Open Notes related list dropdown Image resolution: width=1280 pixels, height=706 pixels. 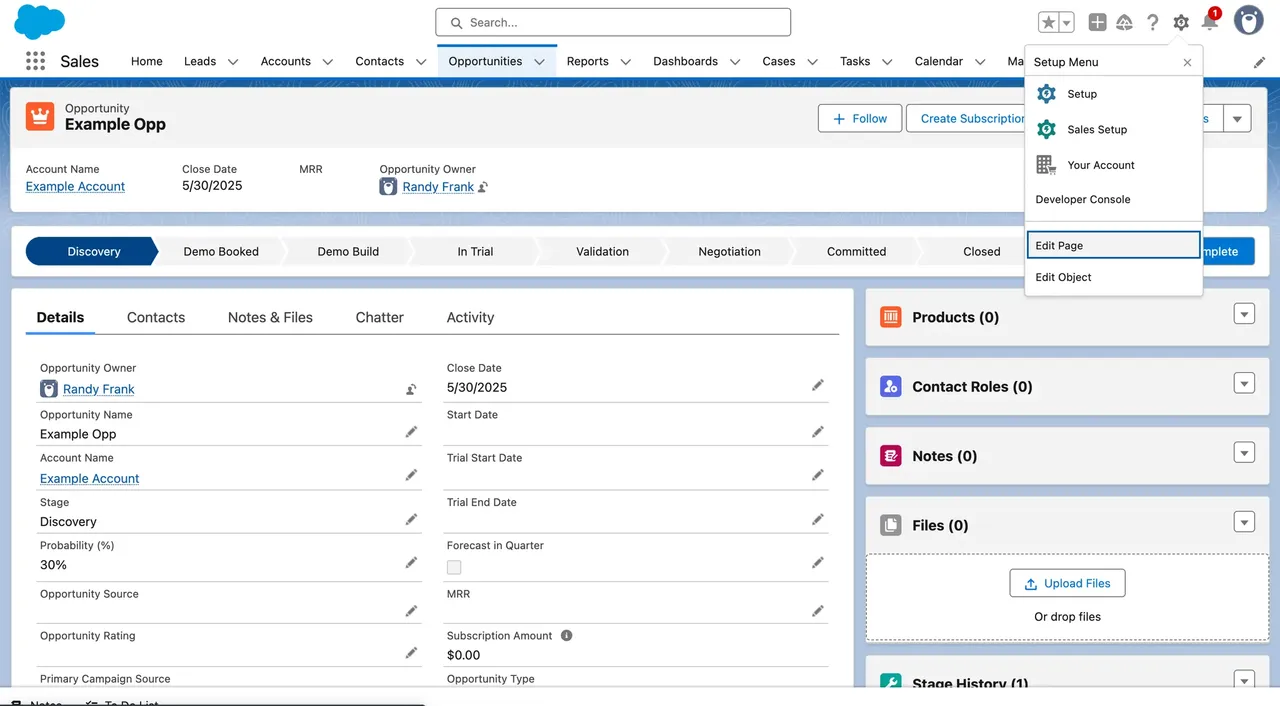[1244, 452]
